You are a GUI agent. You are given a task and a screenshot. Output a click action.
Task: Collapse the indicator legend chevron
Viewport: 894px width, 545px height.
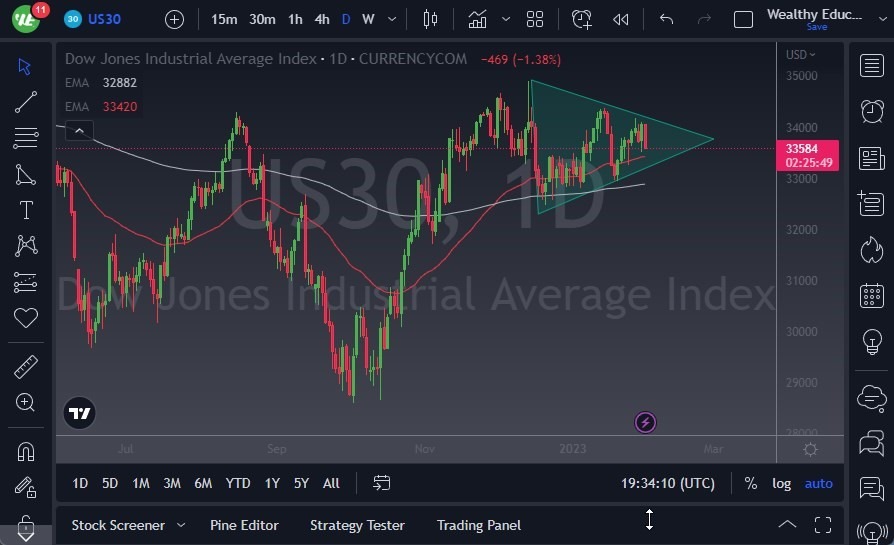[79, 131]
